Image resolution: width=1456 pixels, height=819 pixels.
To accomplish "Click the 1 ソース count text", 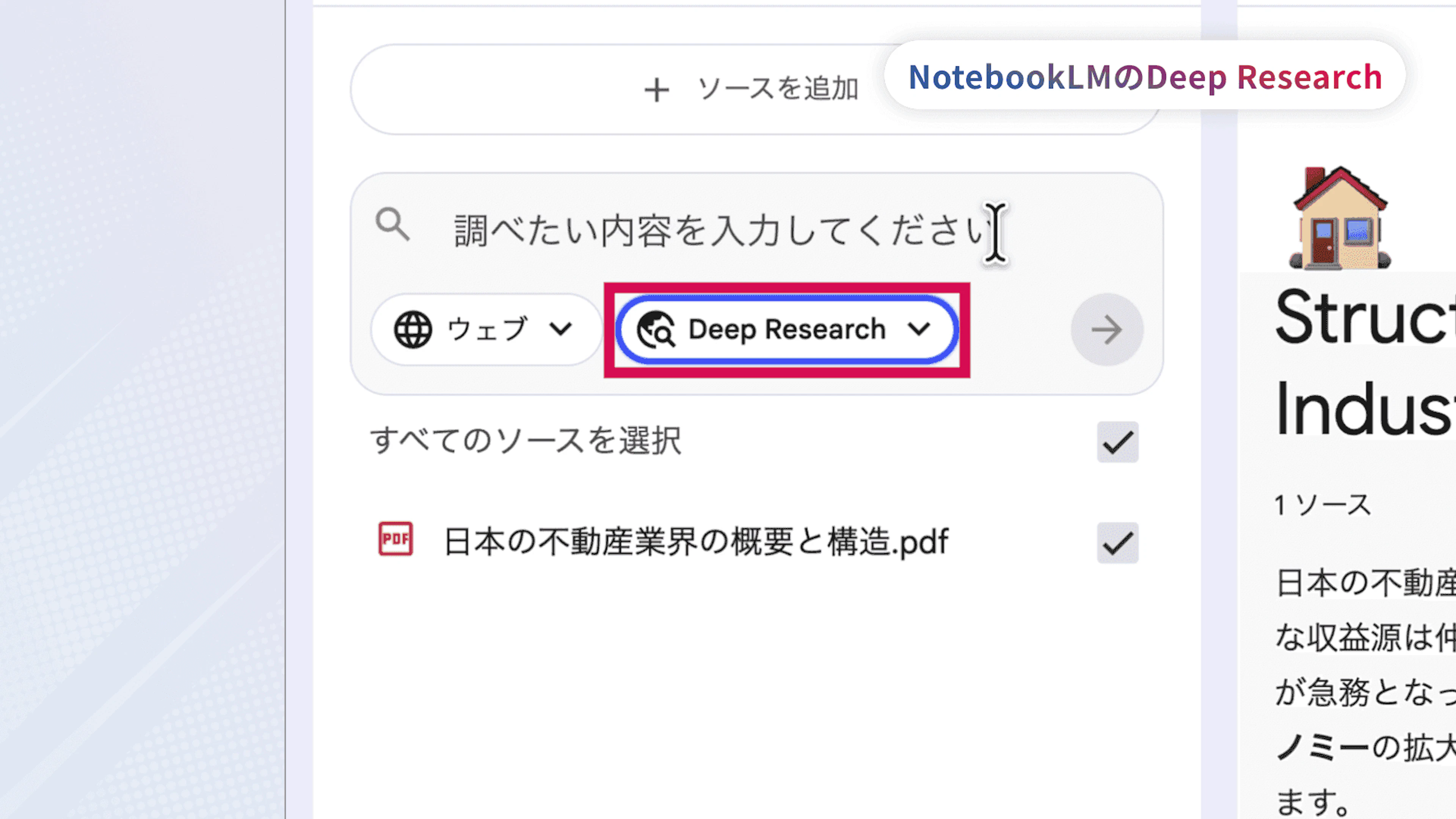I will coord(1323,505).
